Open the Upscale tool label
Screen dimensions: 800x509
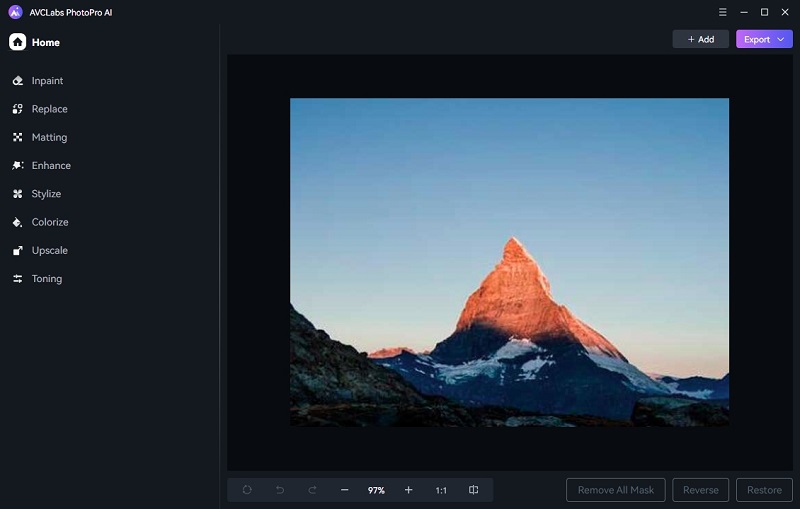point(49,250)
